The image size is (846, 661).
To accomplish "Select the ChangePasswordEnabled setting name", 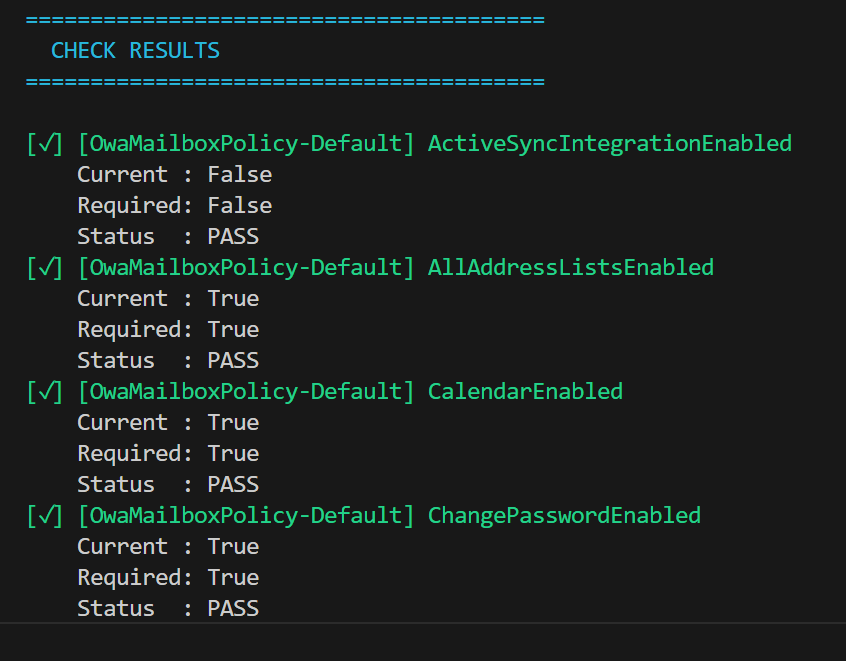I will 564,516.
